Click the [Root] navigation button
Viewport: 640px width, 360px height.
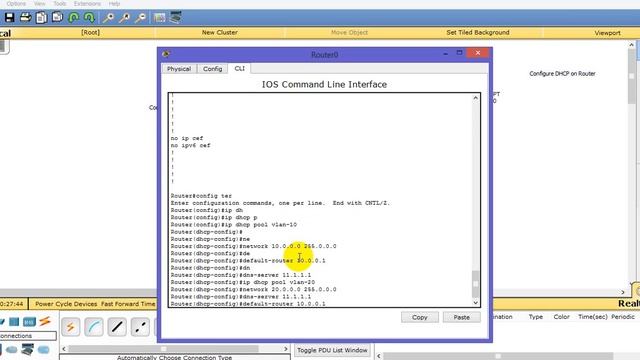point(90,32)
